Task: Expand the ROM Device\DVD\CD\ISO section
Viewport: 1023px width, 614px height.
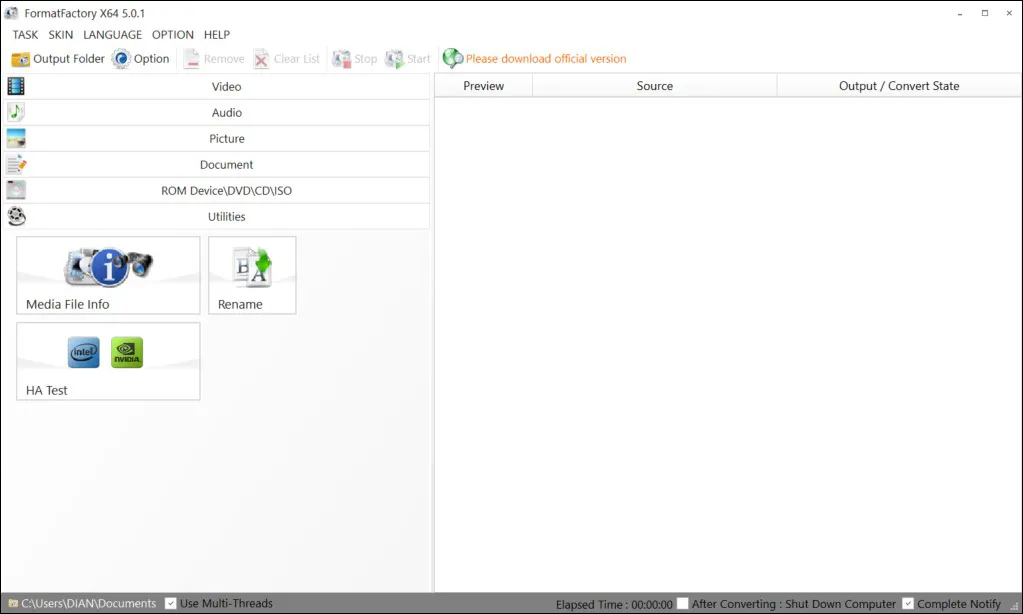Action: (x=226, y=191)
